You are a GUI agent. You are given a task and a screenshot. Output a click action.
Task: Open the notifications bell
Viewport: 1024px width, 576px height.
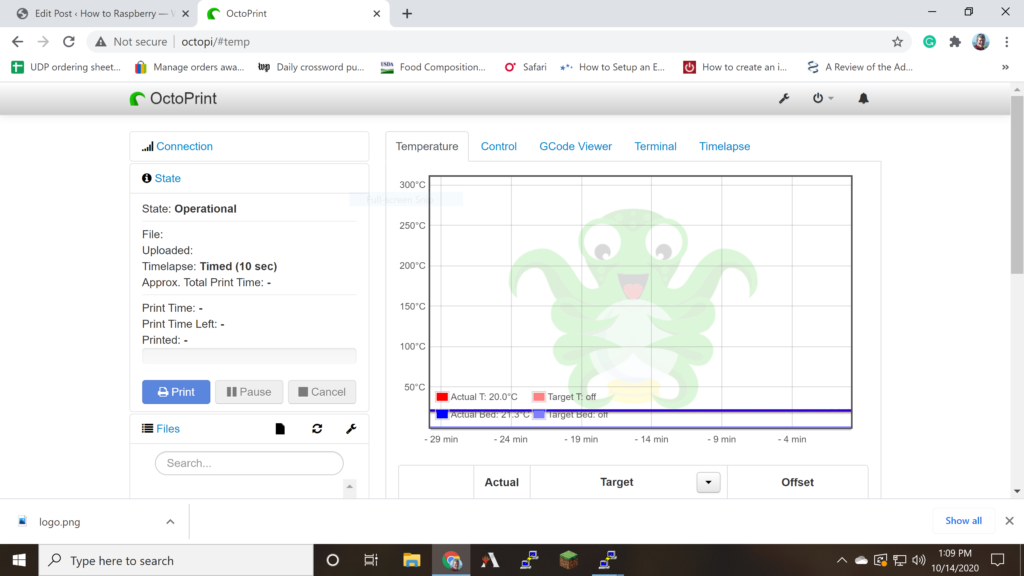pyautogui.click(x=863, y=98)
